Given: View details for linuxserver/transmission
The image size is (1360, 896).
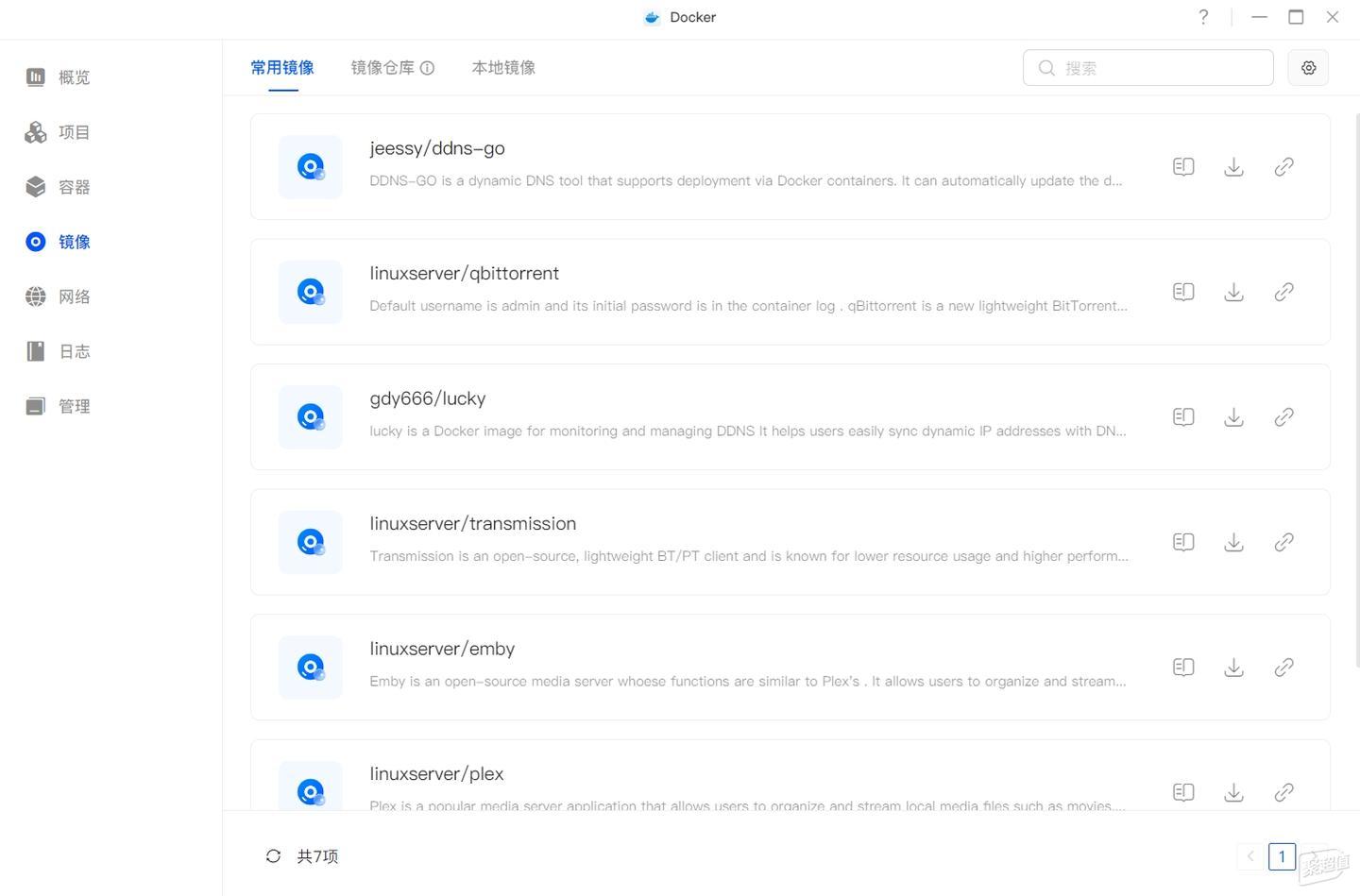Looking at the screenshot, I should 1183,542.
